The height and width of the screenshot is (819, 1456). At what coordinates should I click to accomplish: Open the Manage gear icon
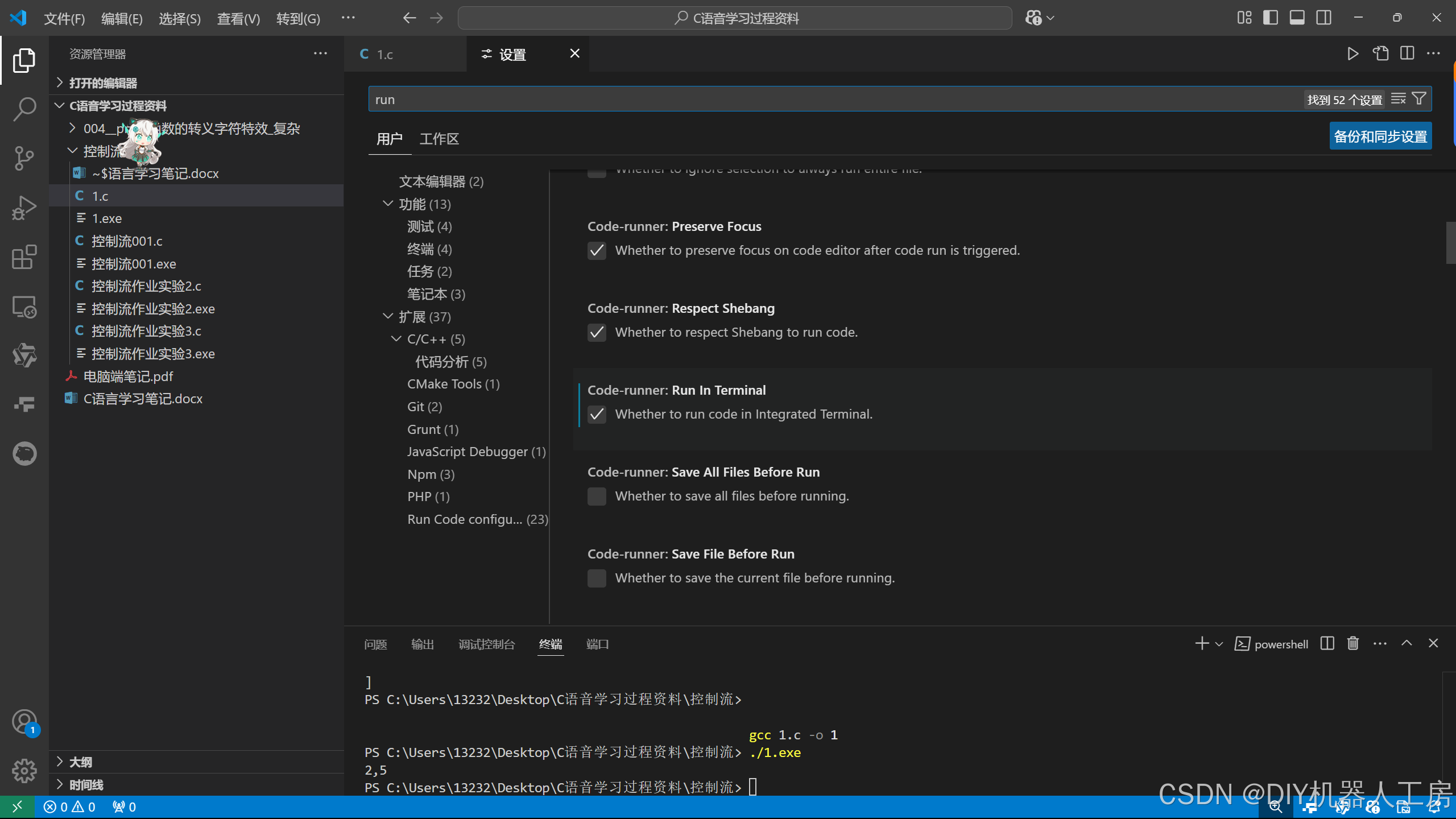pyautogui.click(x=24, y=771)
